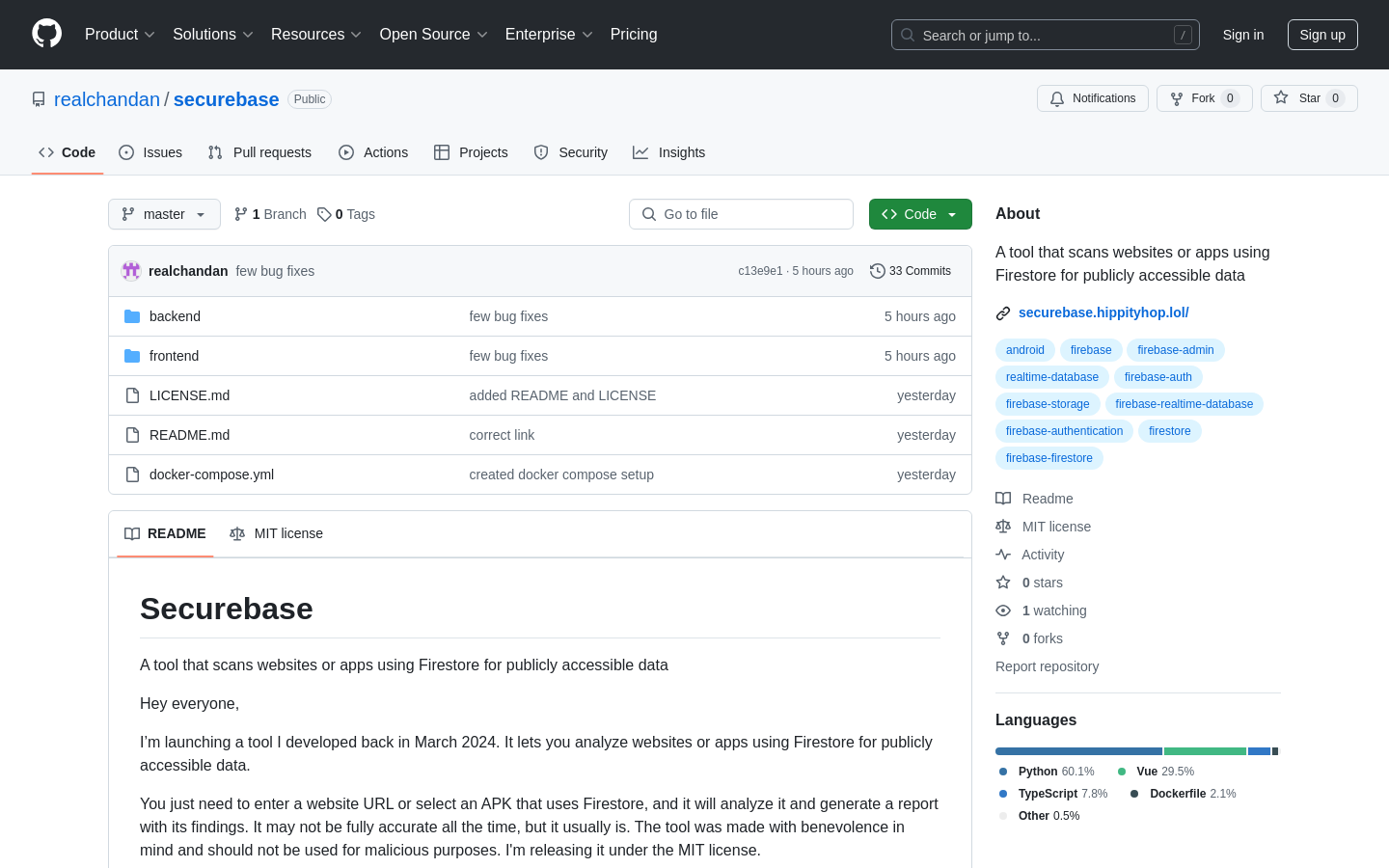Click the search magnifier icon in header
The image size is (1389, 868).
pyautogui.click(x=908, y=35)
